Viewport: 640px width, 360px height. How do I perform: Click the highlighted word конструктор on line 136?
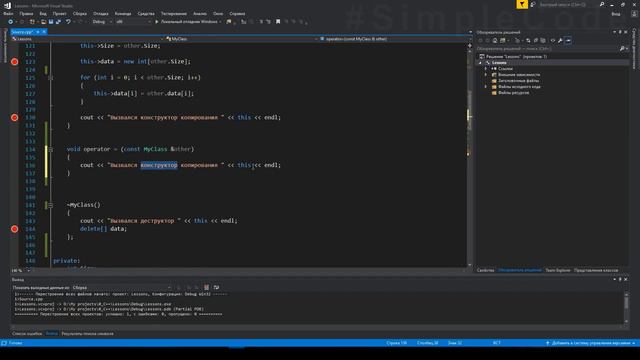pyautogui.click(x=159, y=165)
